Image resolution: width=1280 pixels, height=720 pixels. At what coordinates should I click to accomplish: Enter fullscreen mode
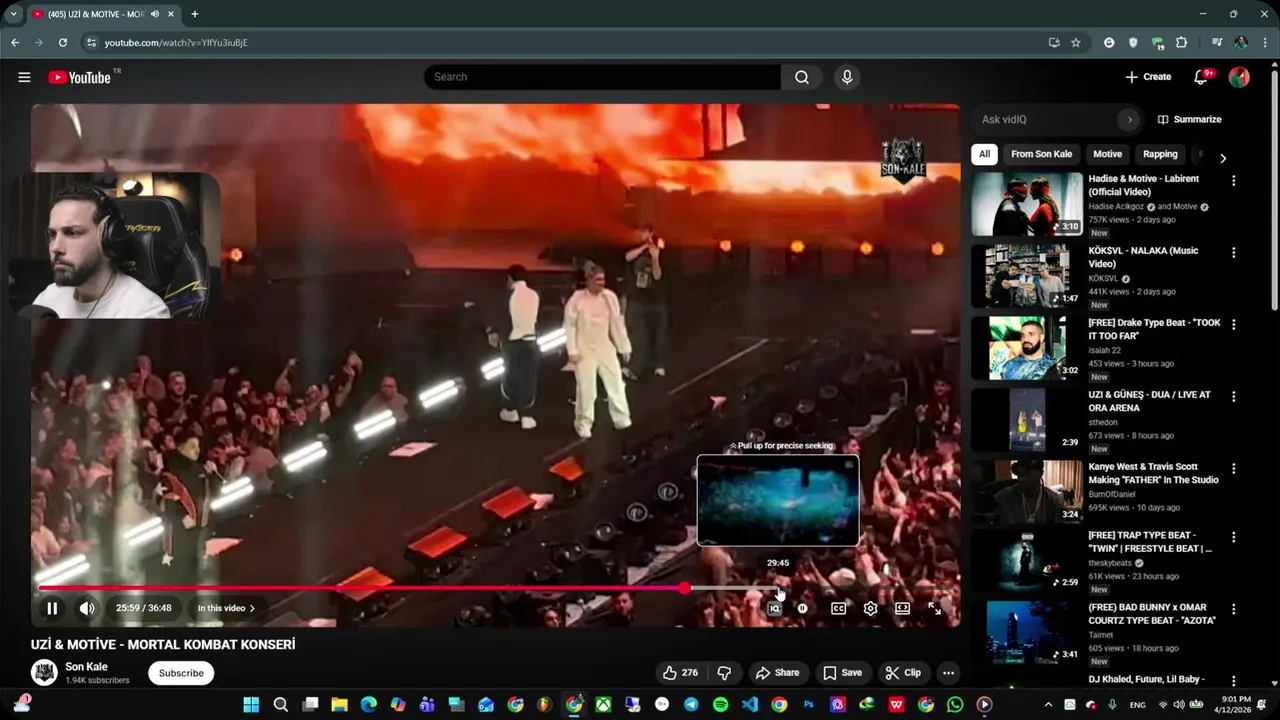tap(934, 608)
